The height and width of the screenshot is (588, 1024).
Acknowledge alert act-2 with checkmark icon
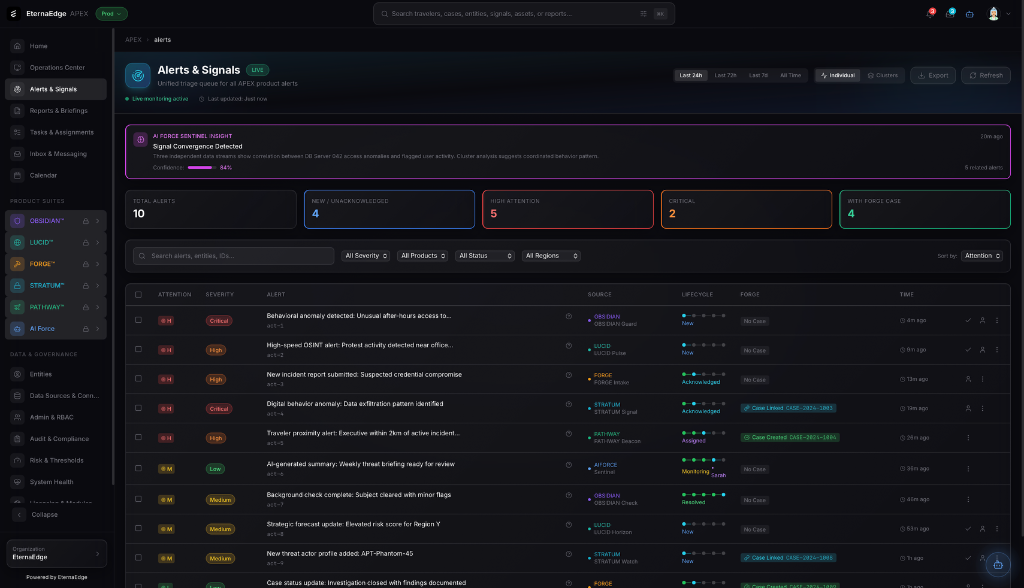(x=968, y=350)
